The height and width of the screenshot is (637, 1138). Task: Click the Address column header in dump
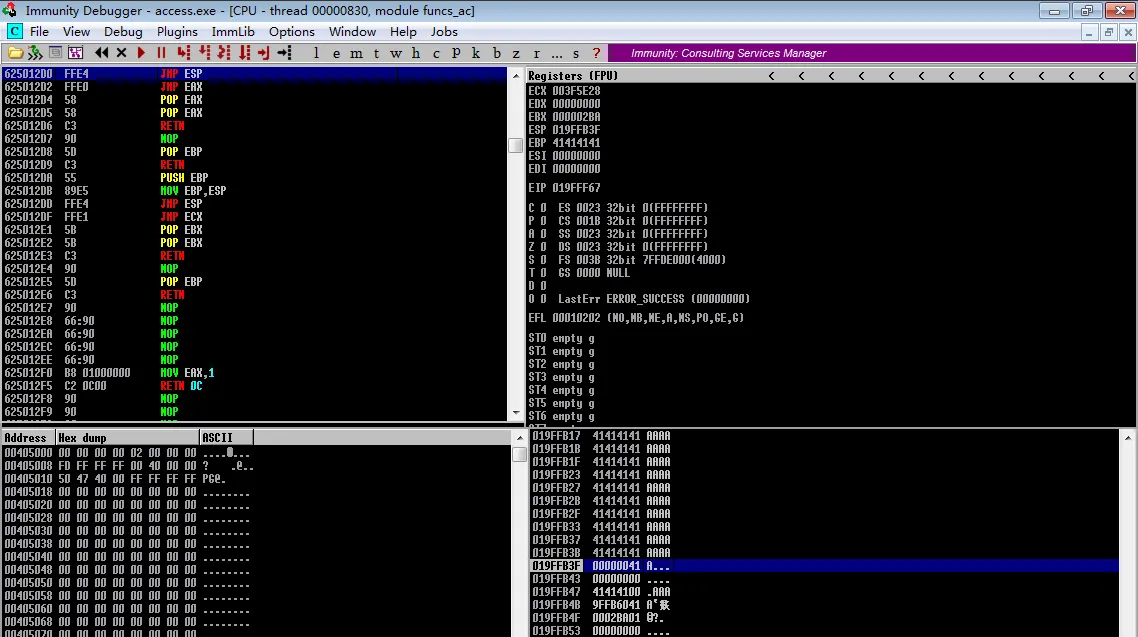[x=28, y=437]
